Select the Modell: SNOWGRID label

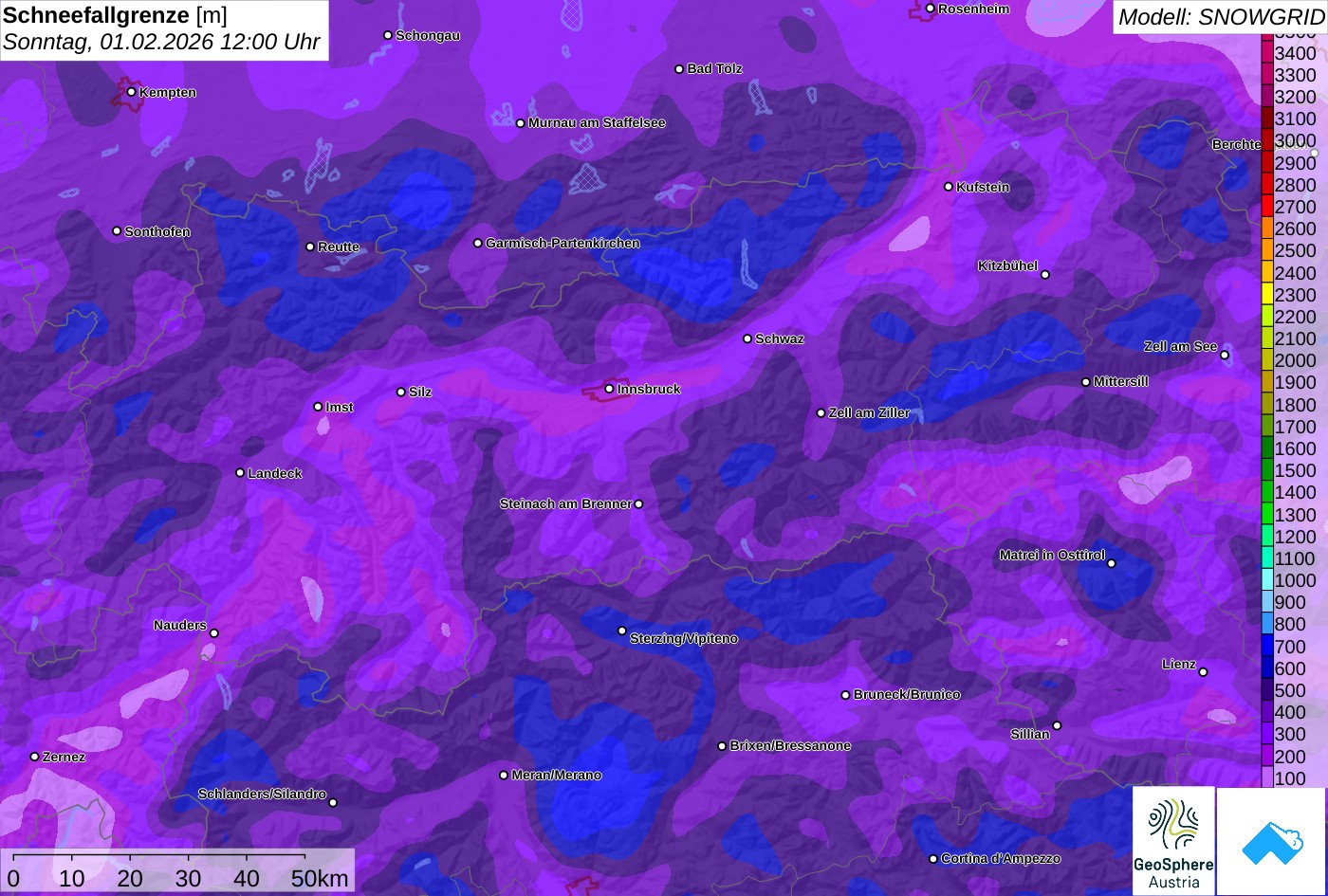[x=1220, y=17]
